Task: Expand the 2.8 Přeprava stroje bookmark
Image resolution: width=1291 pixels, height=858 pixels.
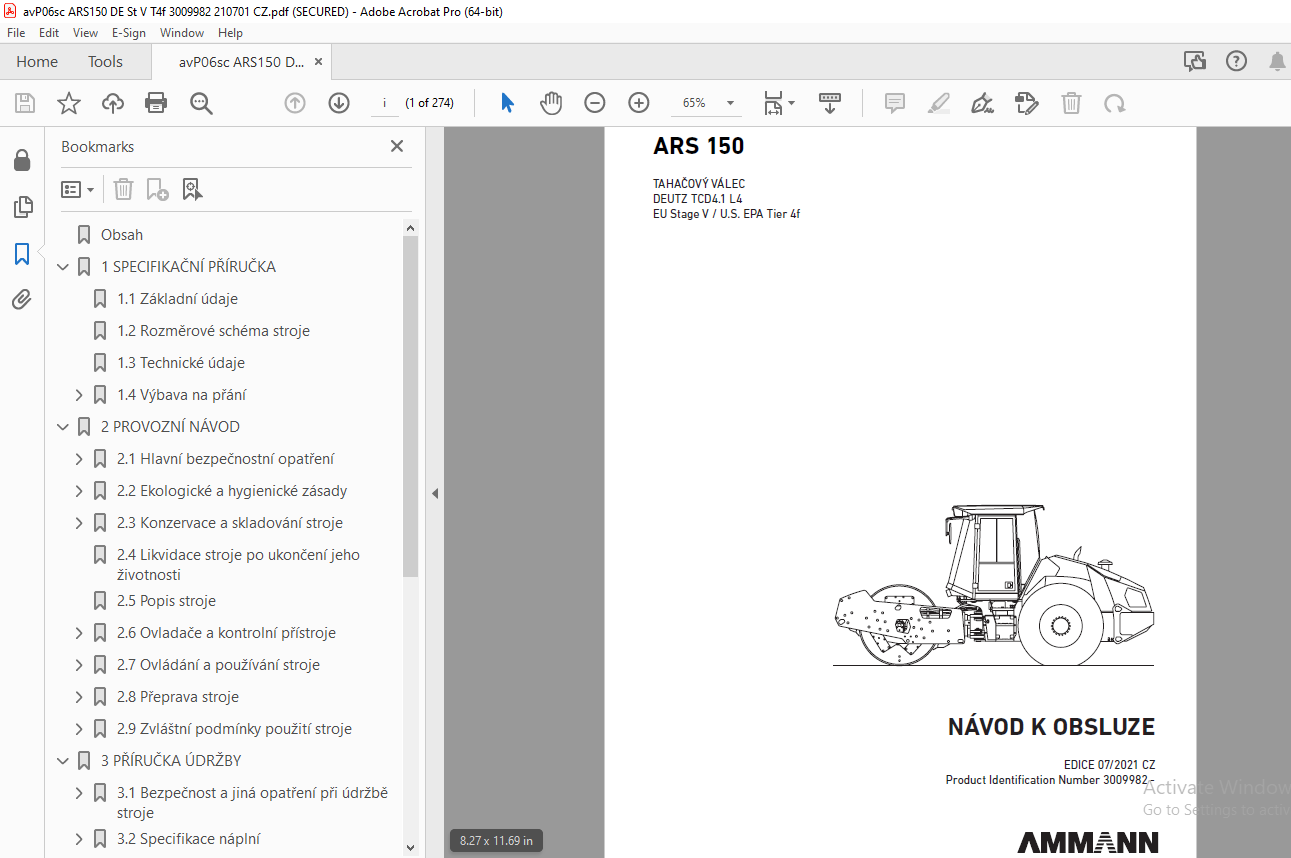Action: 79,697
